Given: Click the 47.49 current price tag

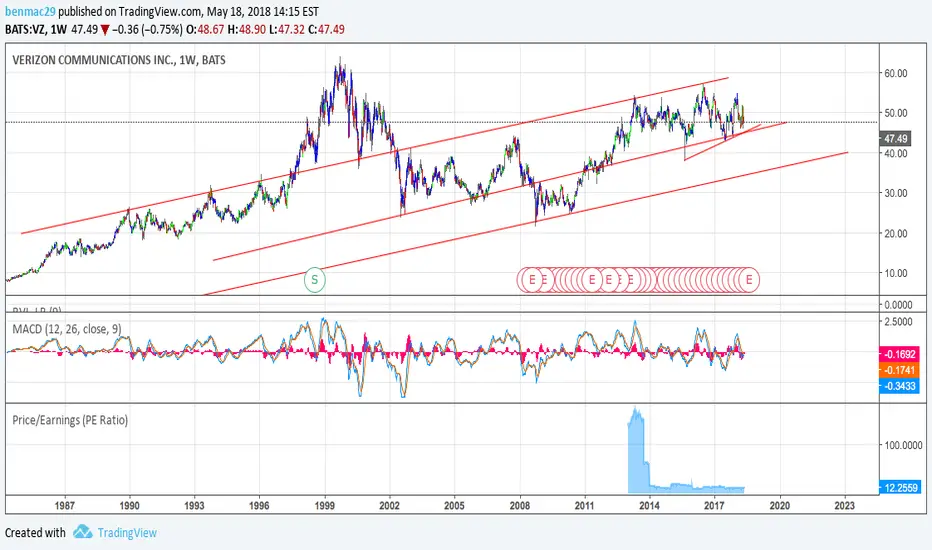Looking at the screenshot, I should point(895,139).
